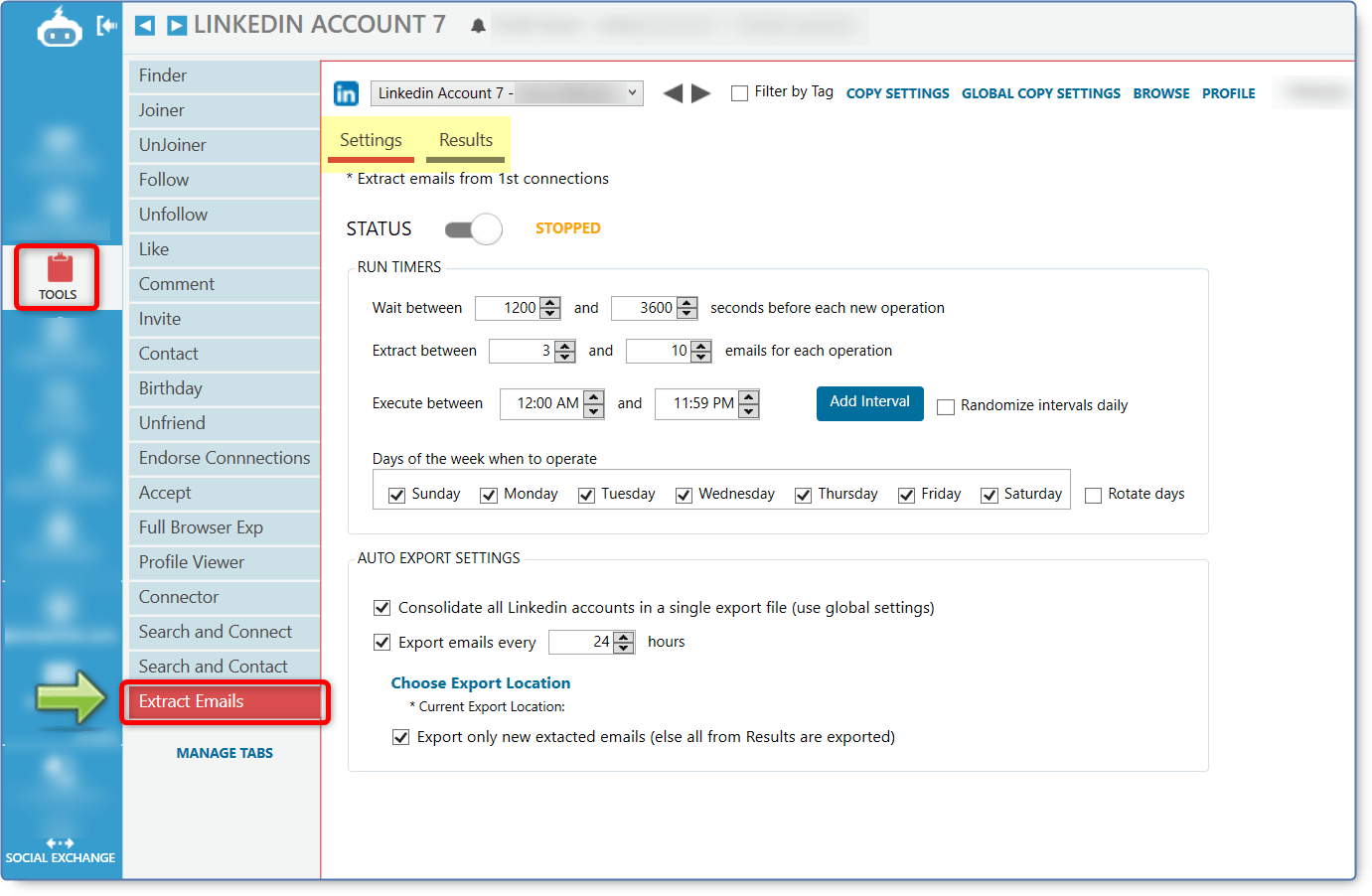Open Search and Connect tab
The height and width of the screenshot is (896, 1372).
225,633
